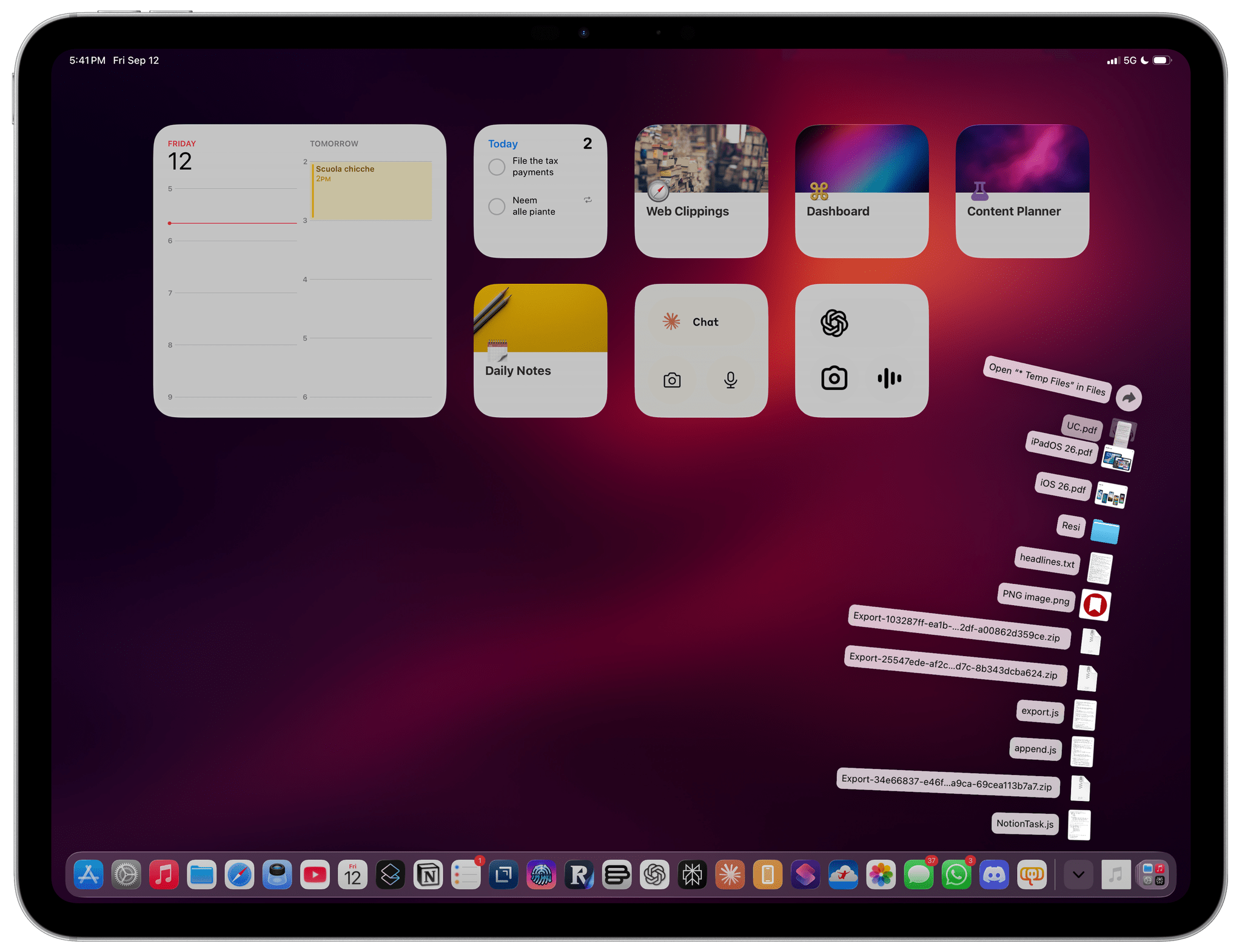Start voice mode in the ChatGPT widget

889,378
